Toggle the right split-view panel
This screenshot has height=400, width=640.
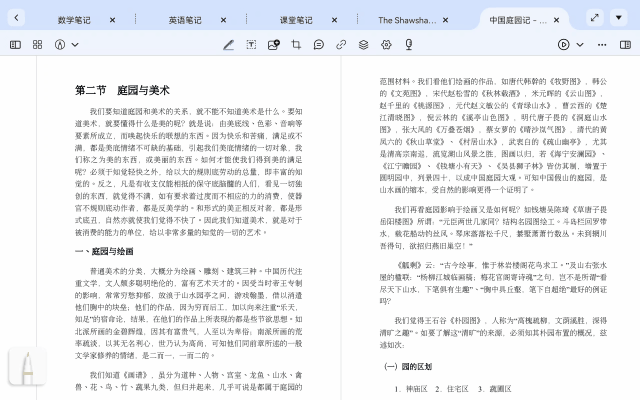click(625, 44)
